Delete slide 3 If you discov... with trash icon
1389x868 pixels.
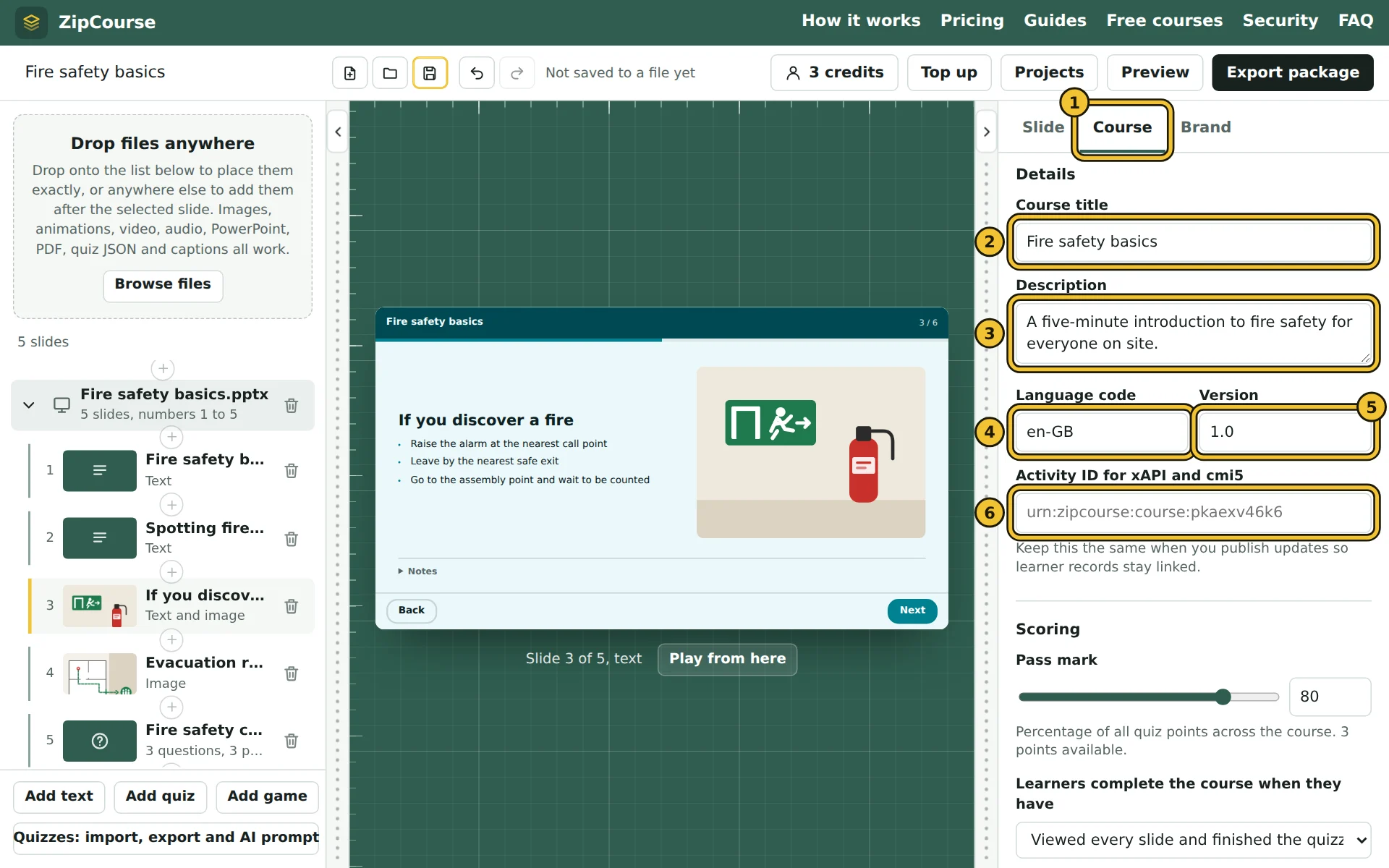pyautogui.click(x=292, y=606)
